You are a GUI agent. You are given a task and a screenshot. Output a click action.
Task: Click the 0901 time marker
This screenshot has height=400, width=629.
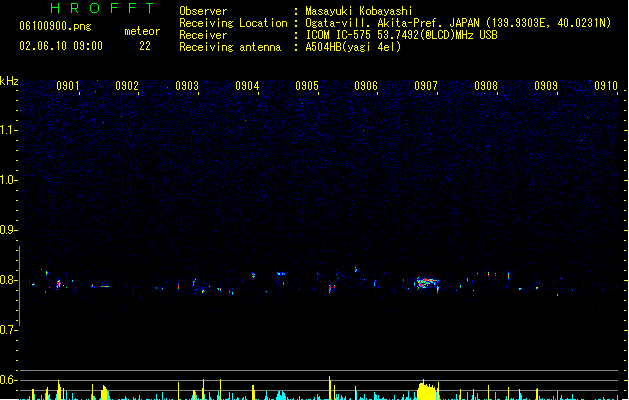[67, 86]
